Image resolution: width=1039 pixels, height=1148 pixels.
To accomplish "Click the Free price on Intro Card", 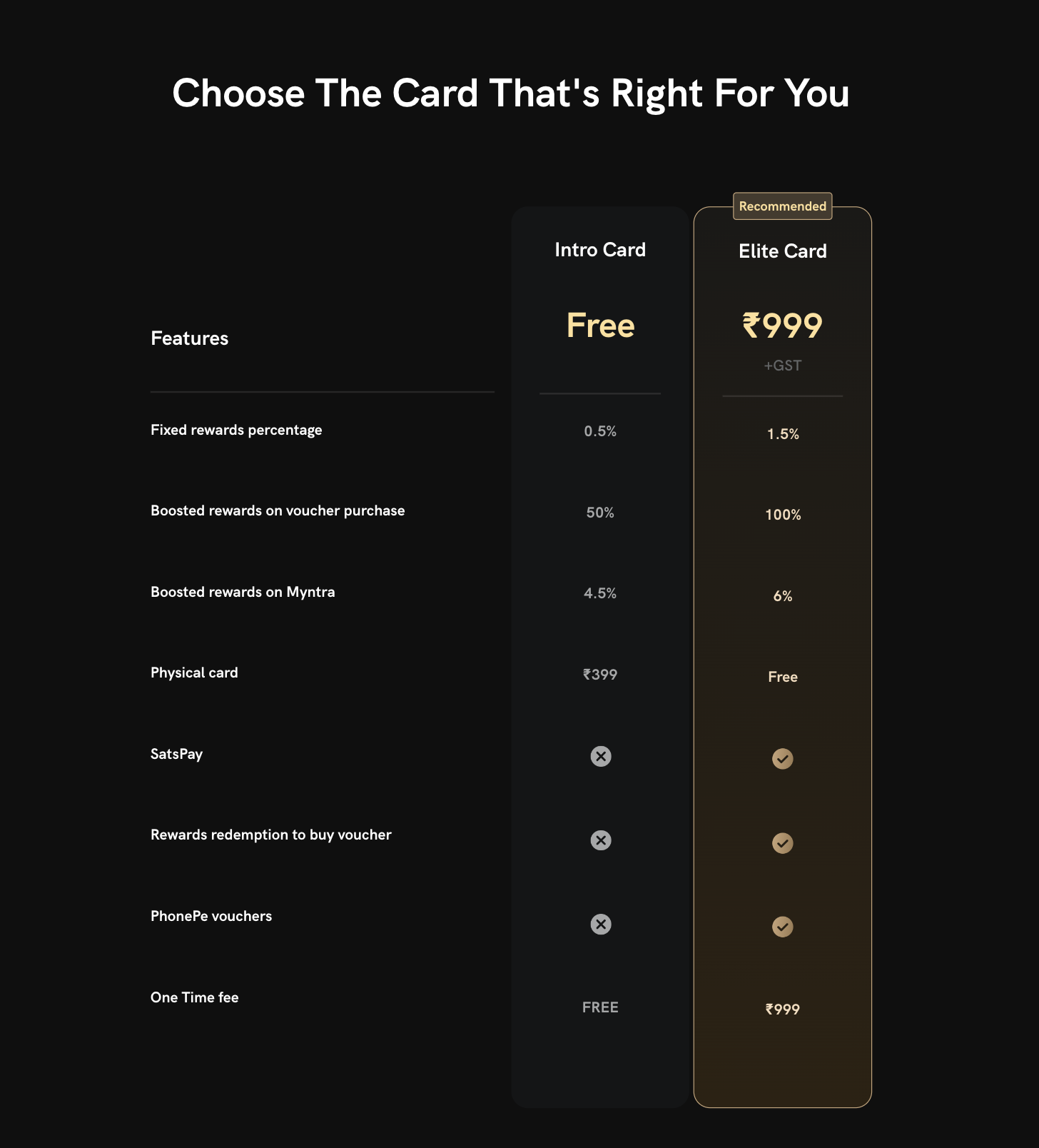I will (x=600, y=326).
